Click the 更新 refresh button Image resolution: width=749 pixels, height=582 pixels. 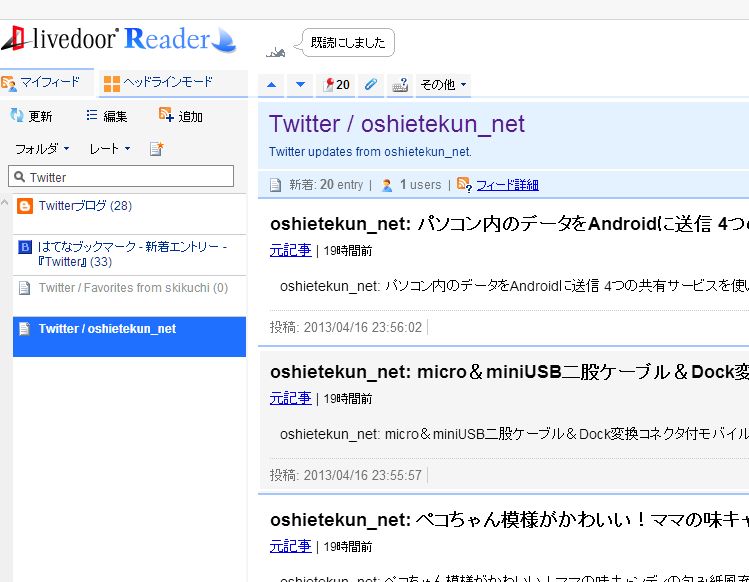click(31, 116)
